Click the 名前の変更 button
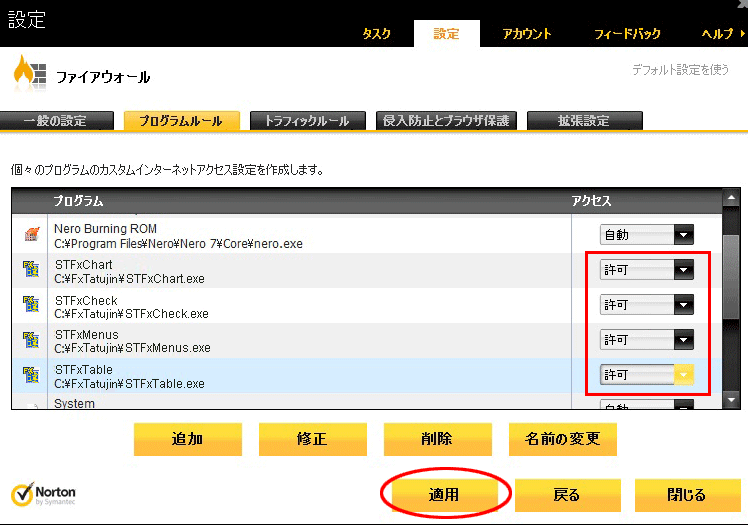 click(562, 439)
